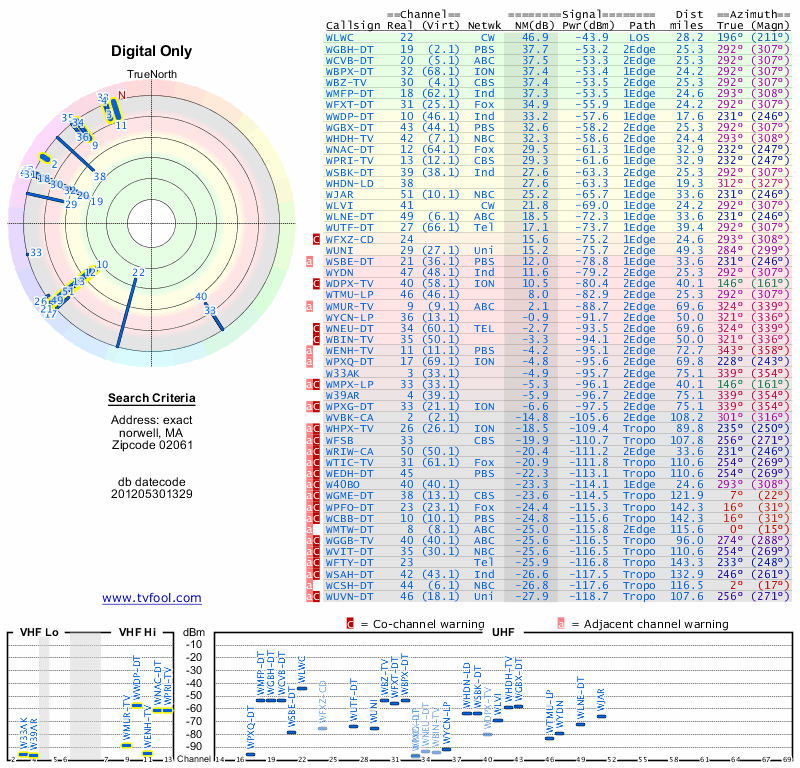
Task: Click the adjacent channel icon beside WMTW-DT
Action: 309,530
